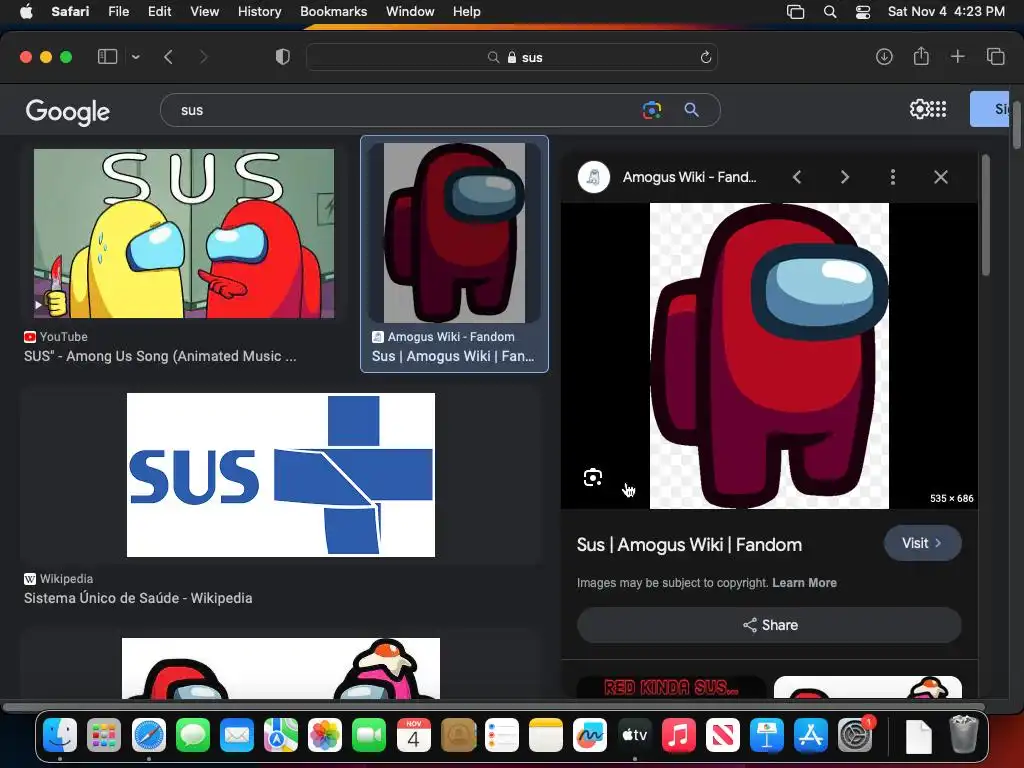The image size is (1024, 768).
Task: Open a new tab with the plus icon
Action: [x=957, y=57]
